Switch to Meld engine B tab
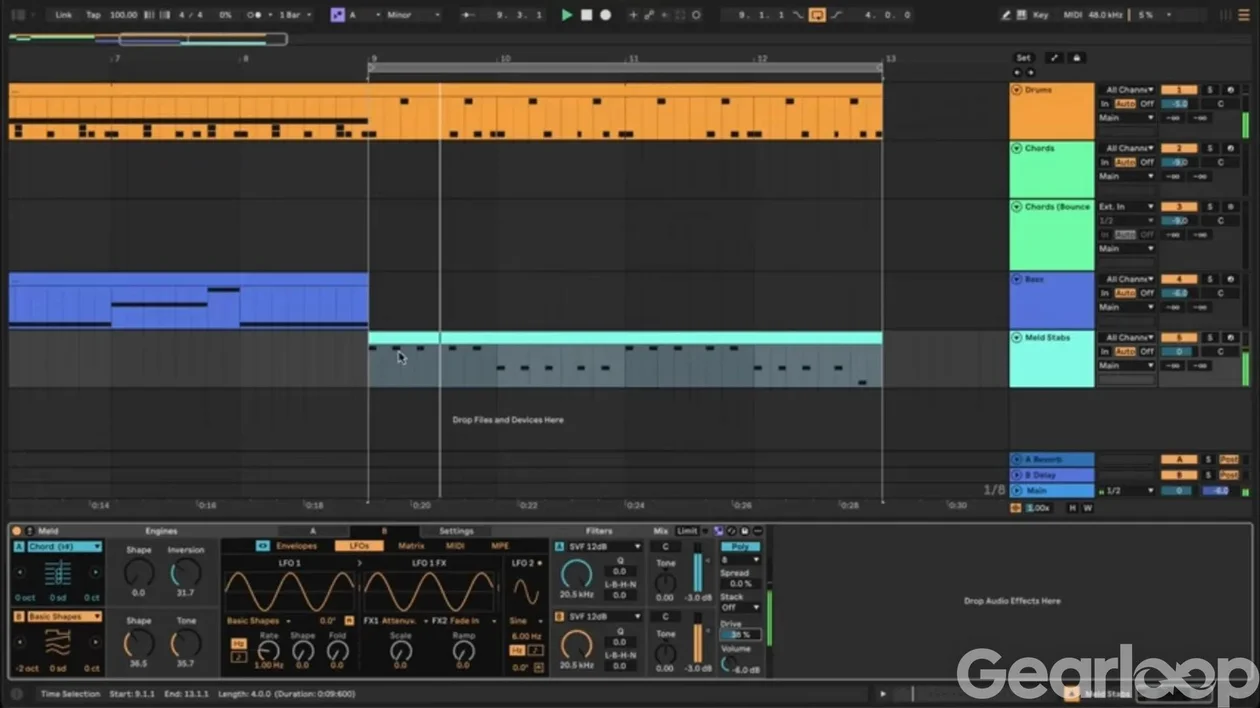1260x708 pixels. (x=384, y=531)
